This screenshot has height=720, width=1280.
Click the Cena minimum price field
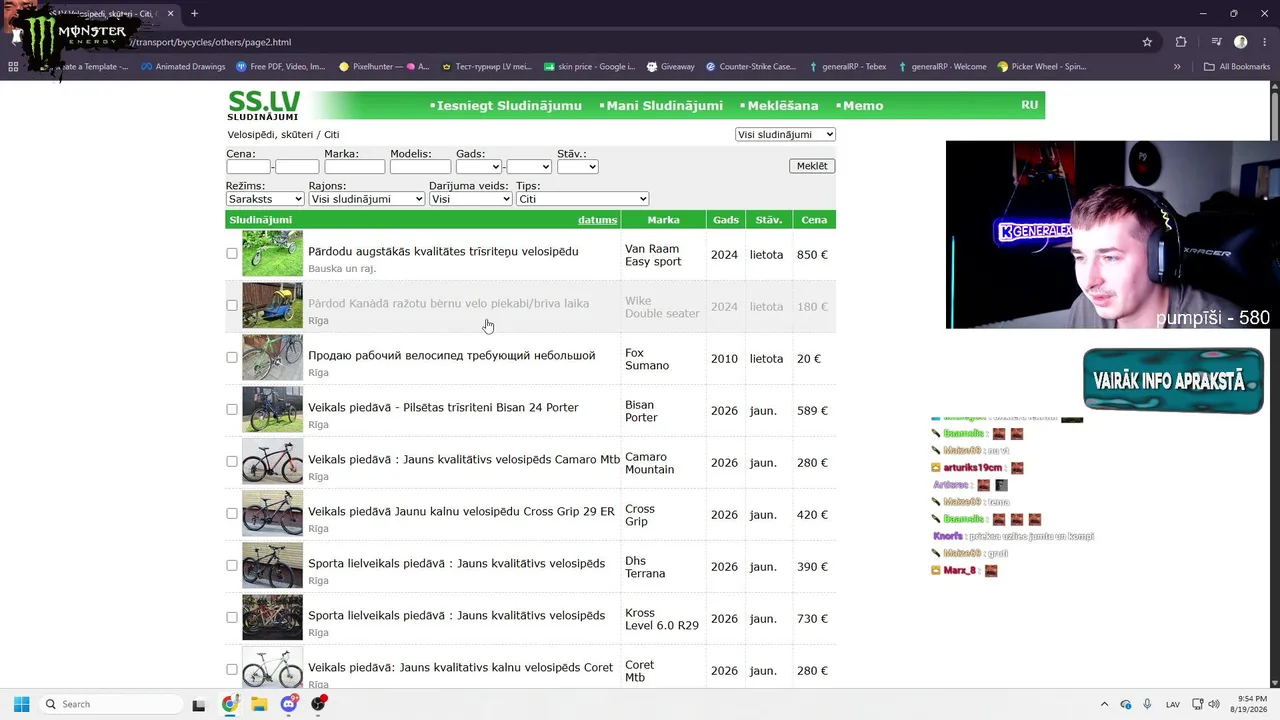[249, 167]
